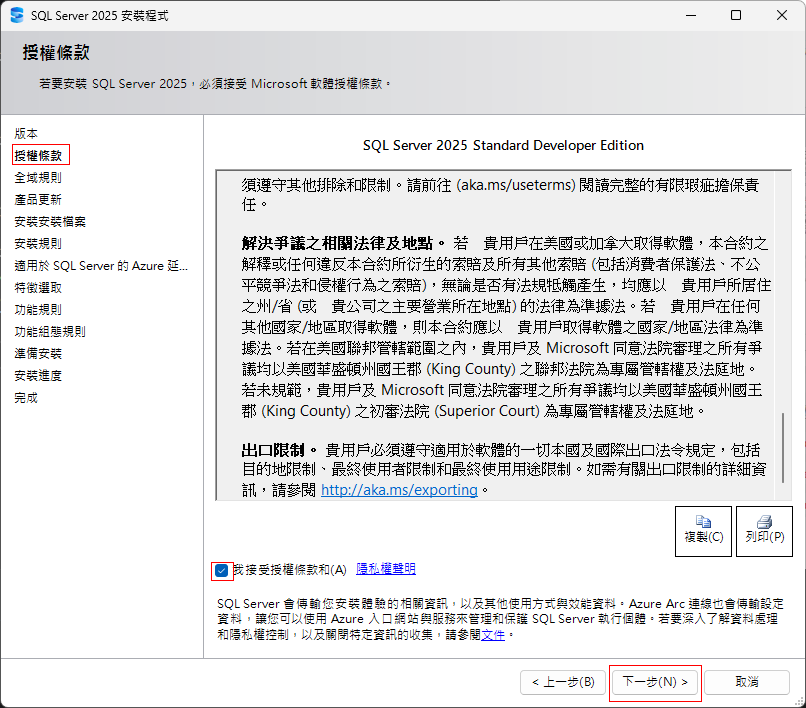Click the 授權條款 page title

pos(56,53)
